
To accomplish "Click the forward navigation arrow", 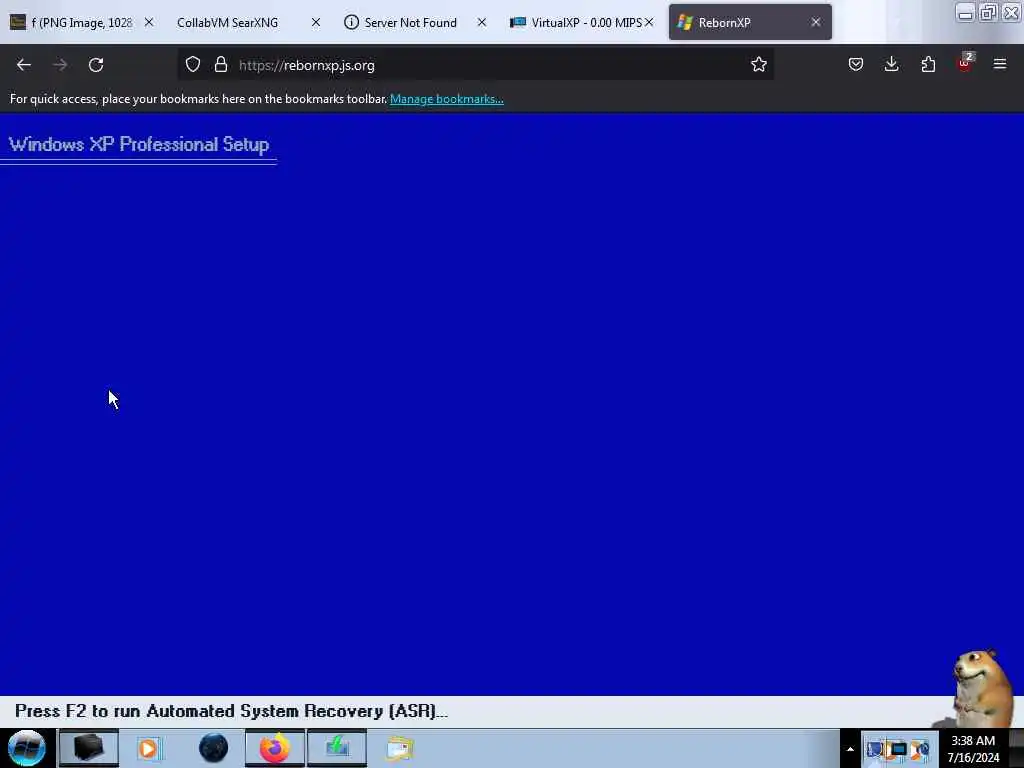I will 60,65.
